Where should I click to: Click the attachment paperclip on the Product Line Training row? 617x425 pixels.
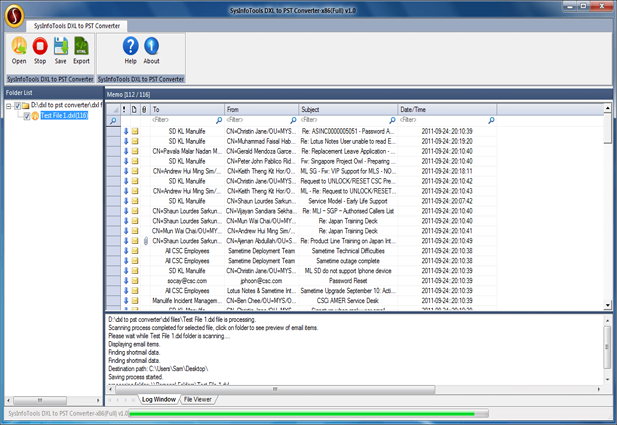145,241
